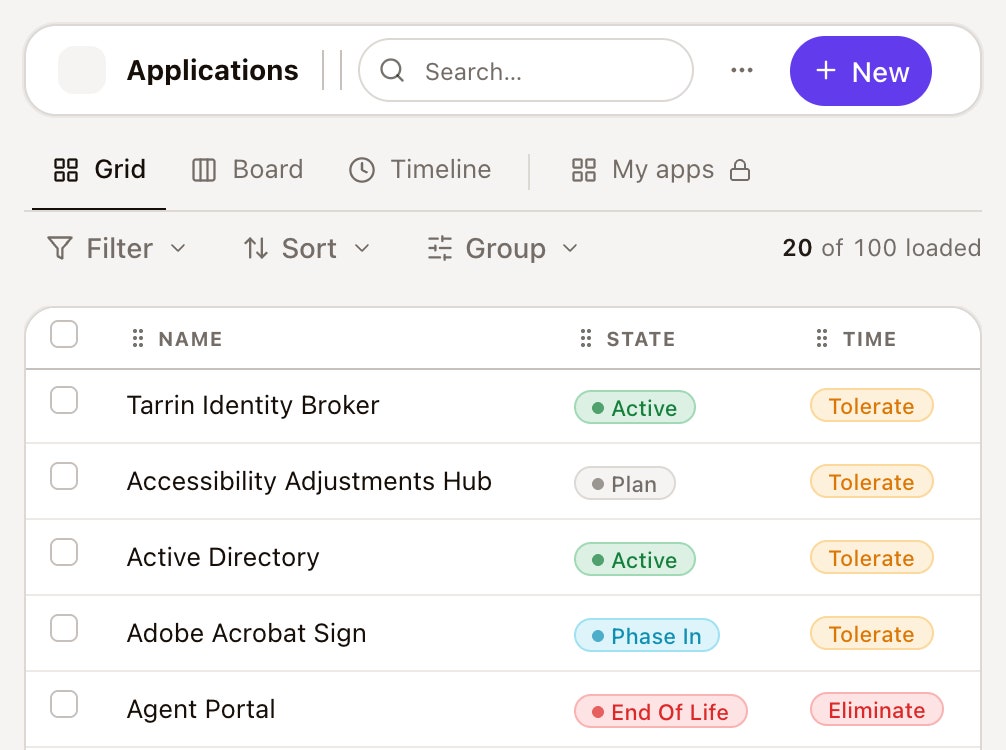Screen dimensions: 1006x750
Task: Open the Sort button
Action: pos(307,248)
